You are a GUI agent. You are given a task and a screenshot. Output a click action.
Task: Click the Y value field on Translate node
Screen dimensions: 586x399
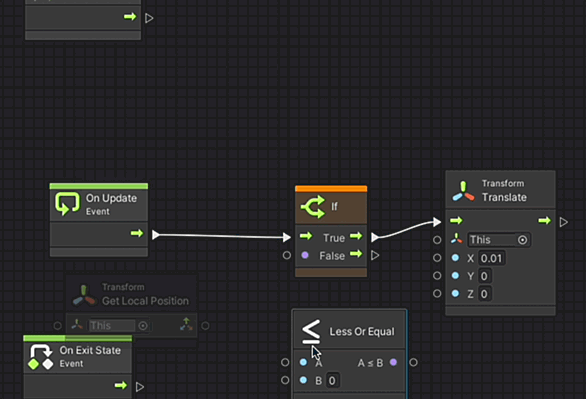pyautogui.click(x=484, y=276)
